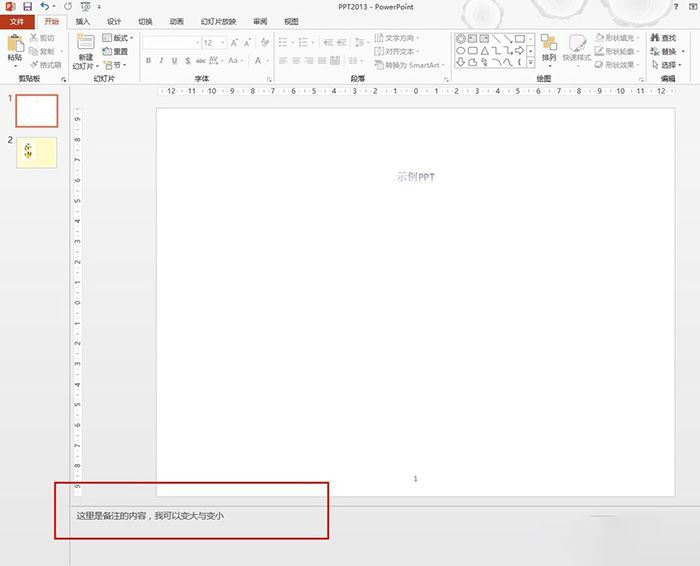Switch to the 视图 (View) tab
This screenshot has width=700, height=566.
coord(291,21)
